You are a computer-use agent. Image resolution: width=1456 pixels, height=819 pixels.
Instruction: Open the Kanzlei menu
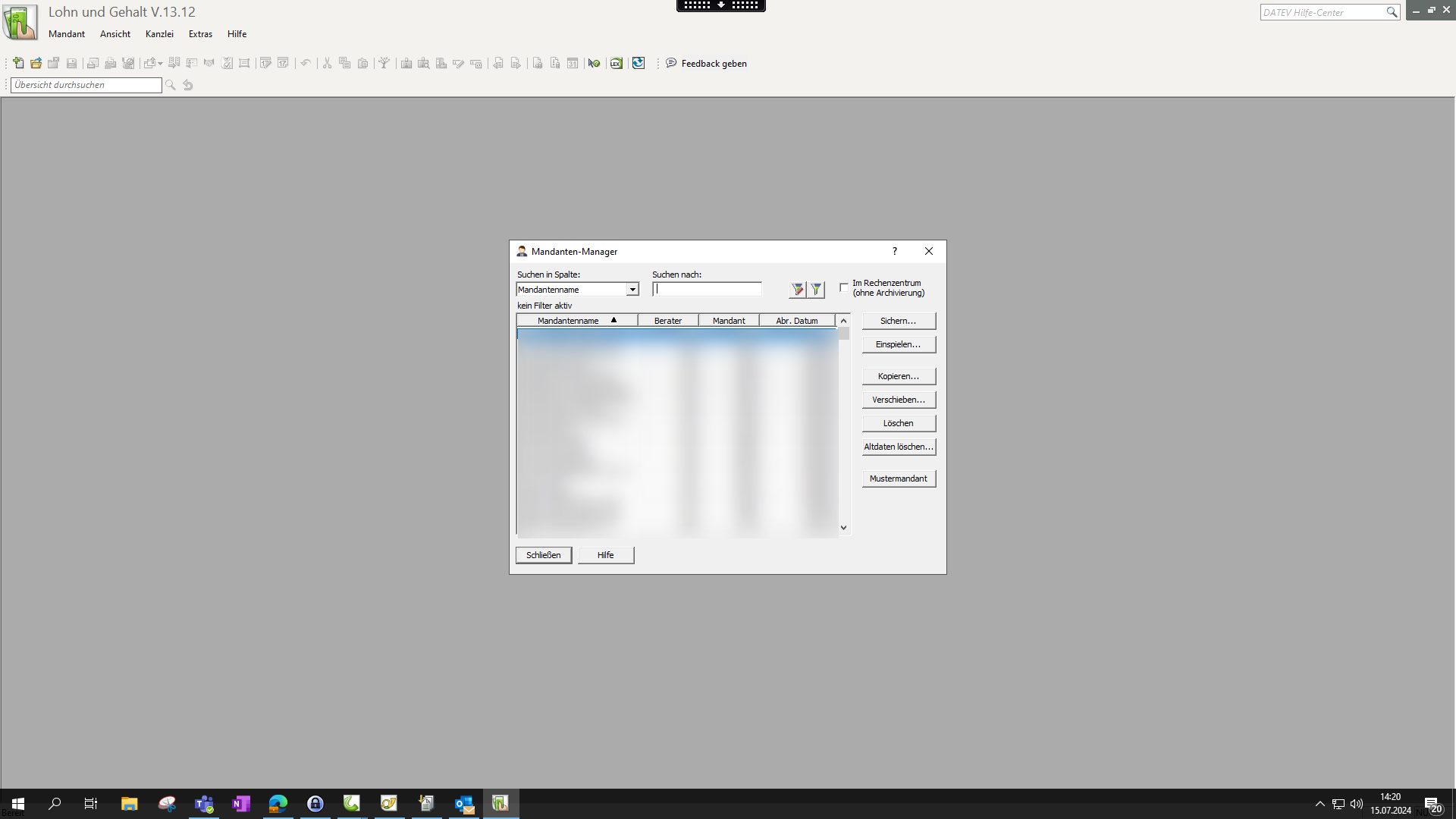159,34
